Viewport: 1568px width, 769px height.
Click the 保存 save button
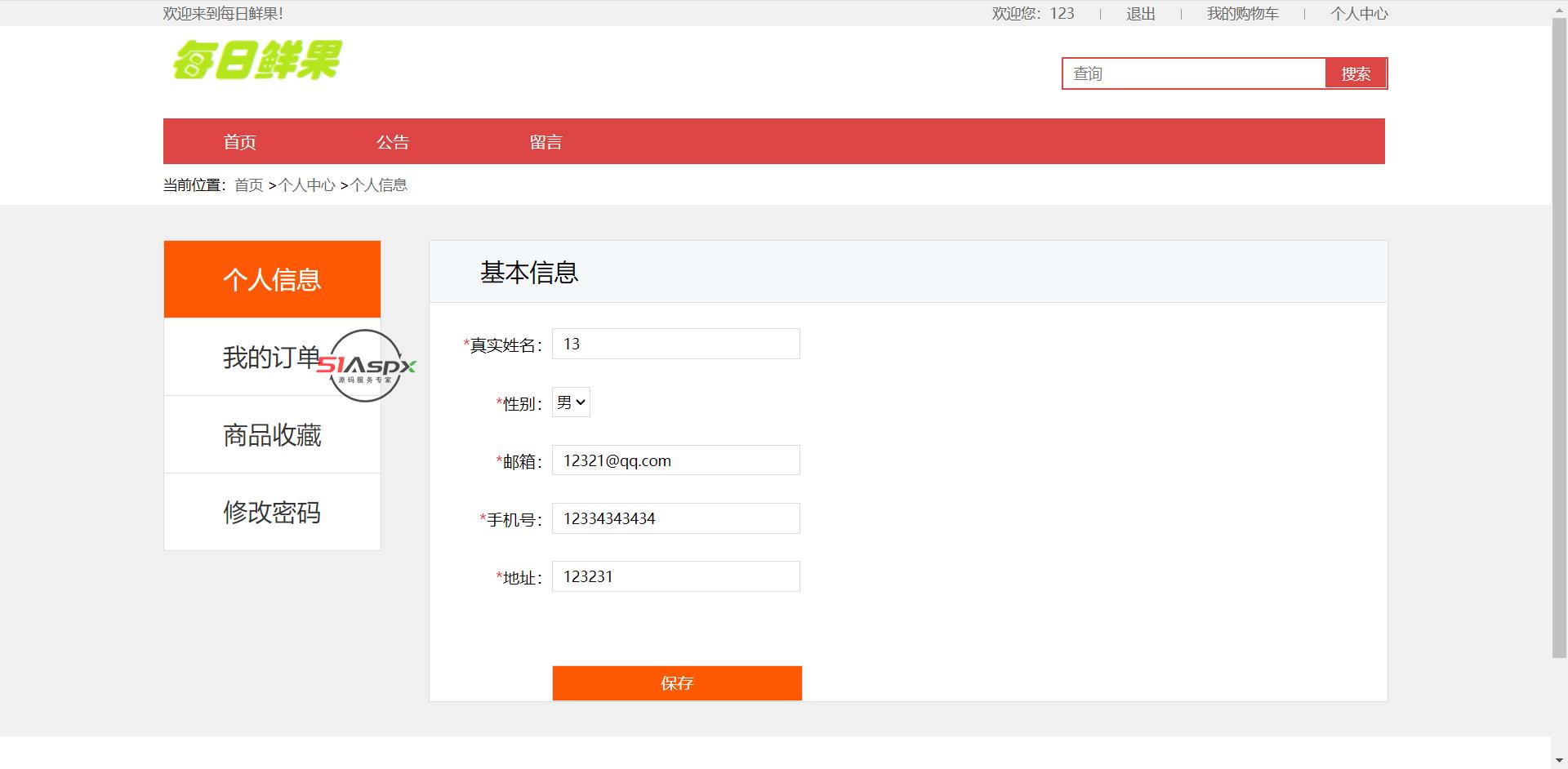677,683
